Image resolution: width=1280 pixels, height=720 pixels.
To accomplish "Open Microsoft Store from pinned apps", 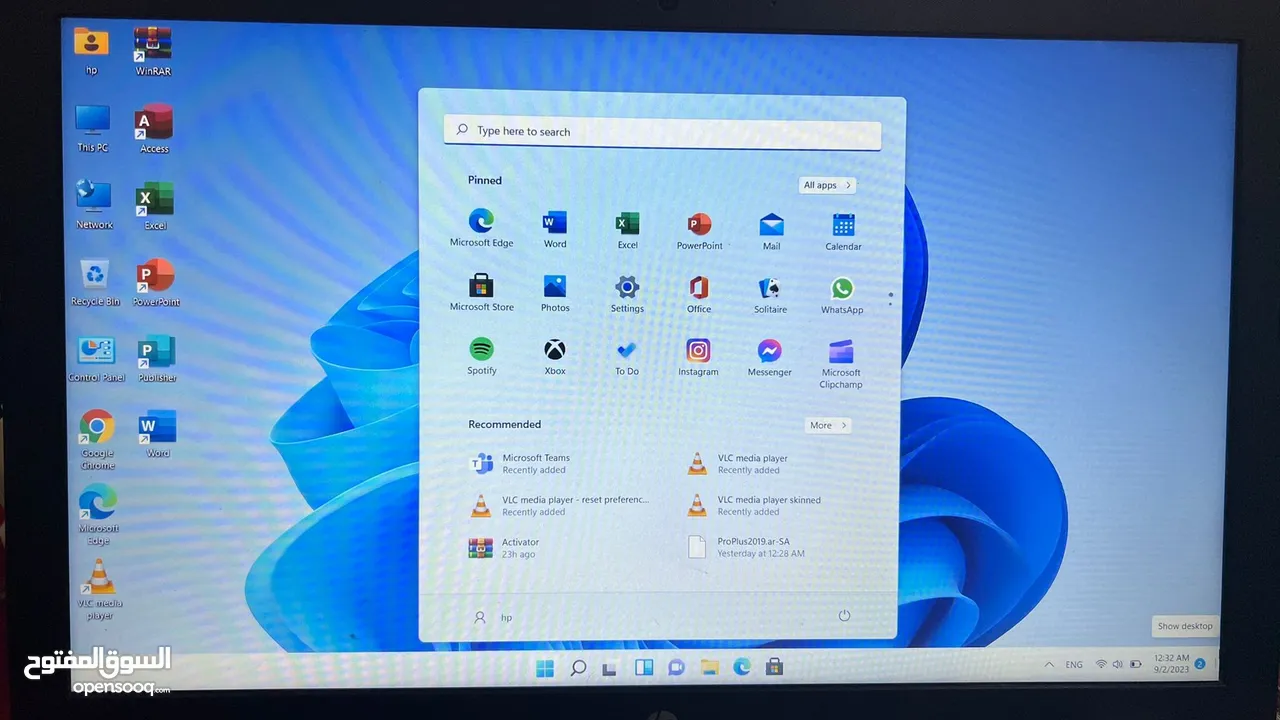I will click(x=481, y=292).
